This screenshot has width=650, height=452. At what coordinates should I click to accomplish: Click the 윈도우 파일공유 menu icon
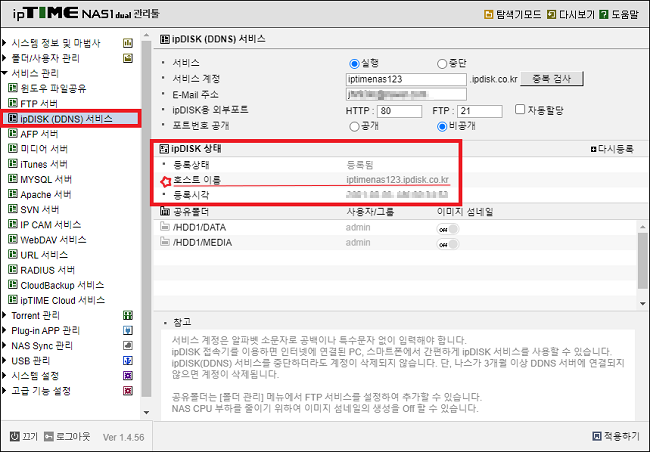(x=13, y=88)
